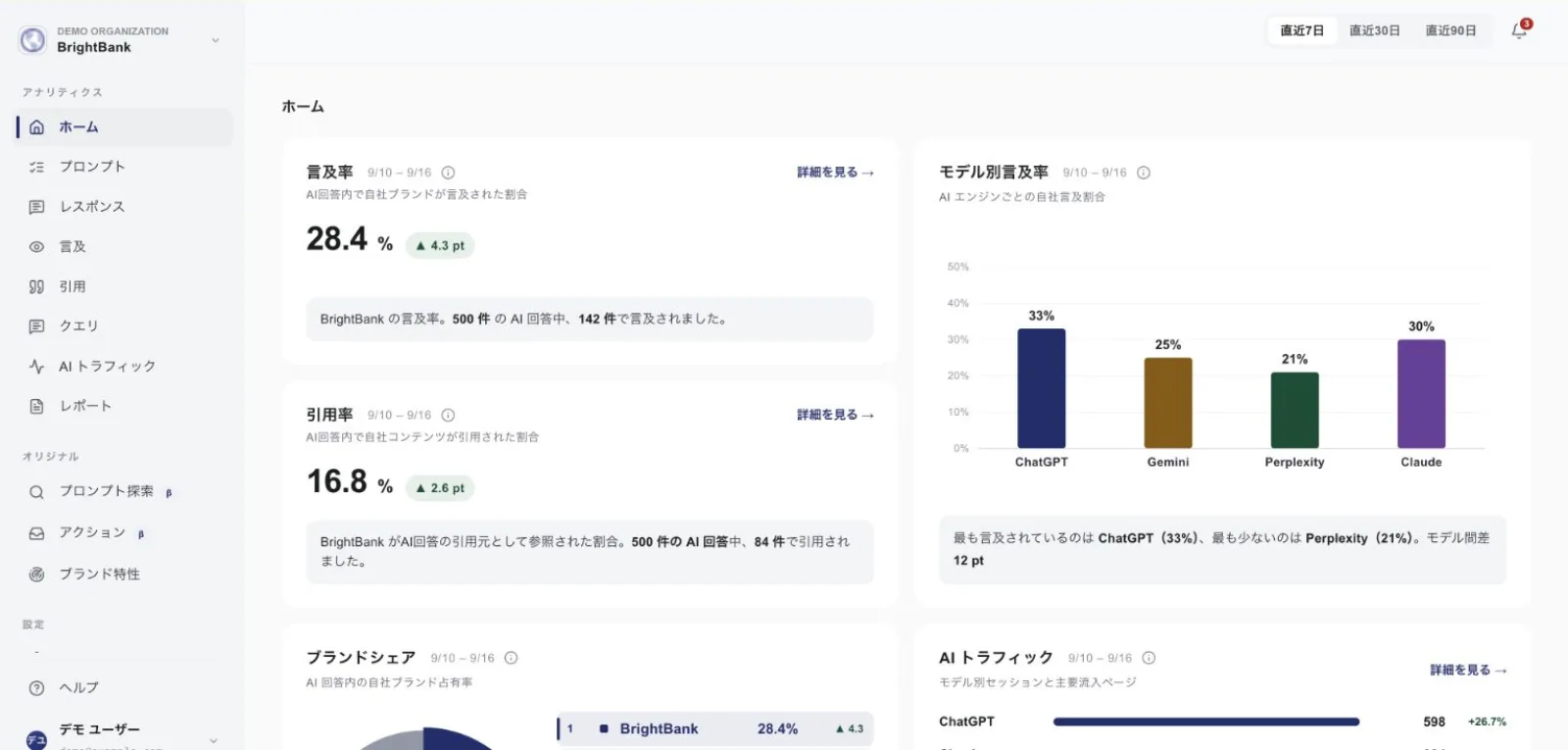The height and width of the screenshot is (750, 1568).
Task: Click info icon beside 言及率 date range
Action: tap(448, 173)
